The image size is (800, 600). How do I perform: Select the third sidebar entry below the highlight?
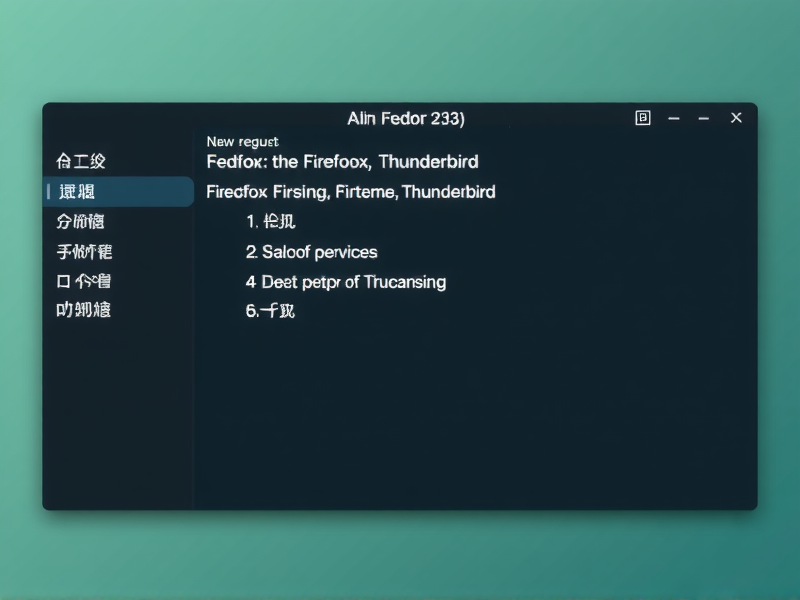pyautogui.click(x=83, y=221)
